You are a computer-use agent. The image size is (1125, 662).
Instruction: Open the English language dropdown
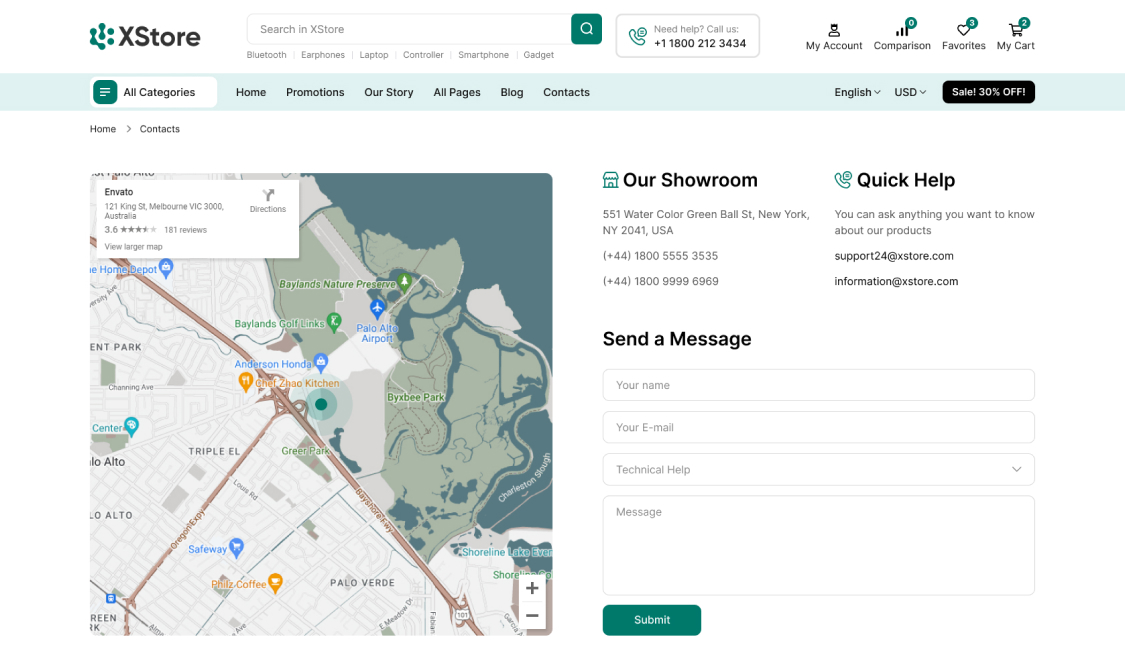coord(857,92)
